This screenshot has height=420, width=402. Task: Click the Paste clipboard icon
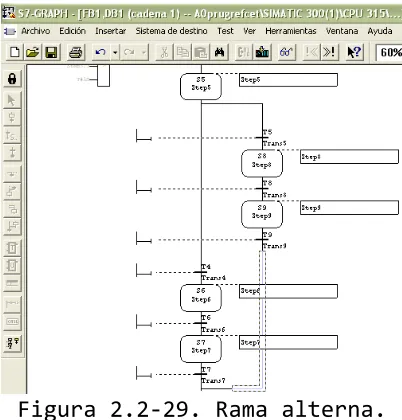point(201,52)
